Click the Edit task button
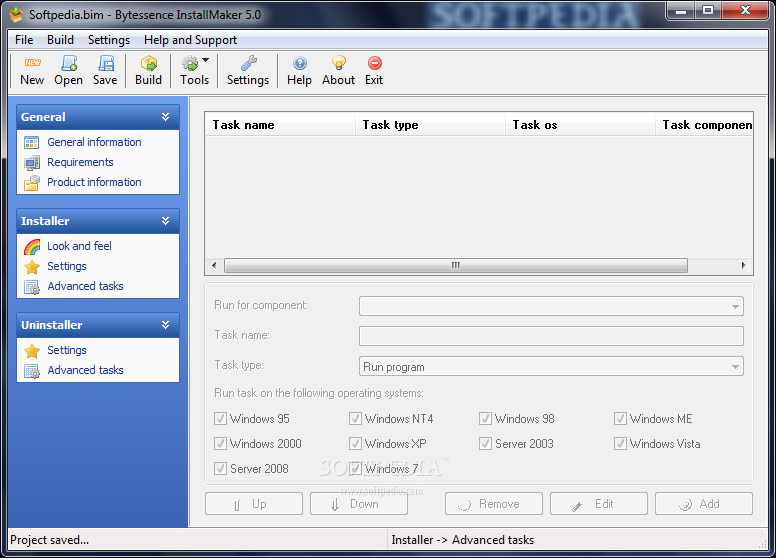This screenshot has width=776, height=558. 599,504
